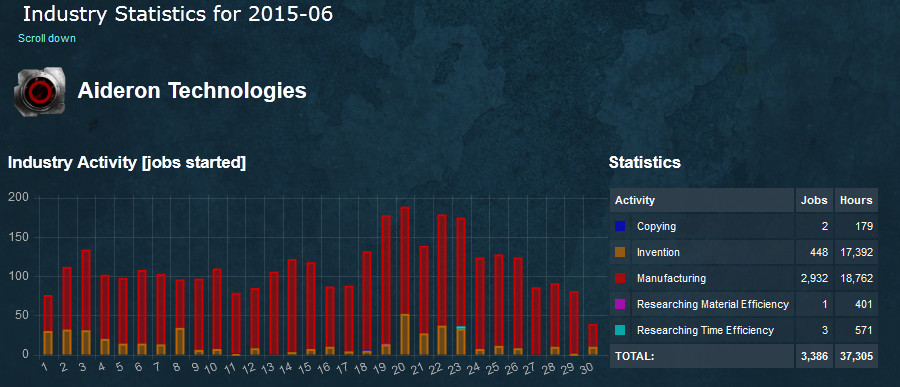Click the red manufacturing bar for day 13
The height and width of the screenshot is (387, 900).
pyautogui.click(x=273, y=314)
